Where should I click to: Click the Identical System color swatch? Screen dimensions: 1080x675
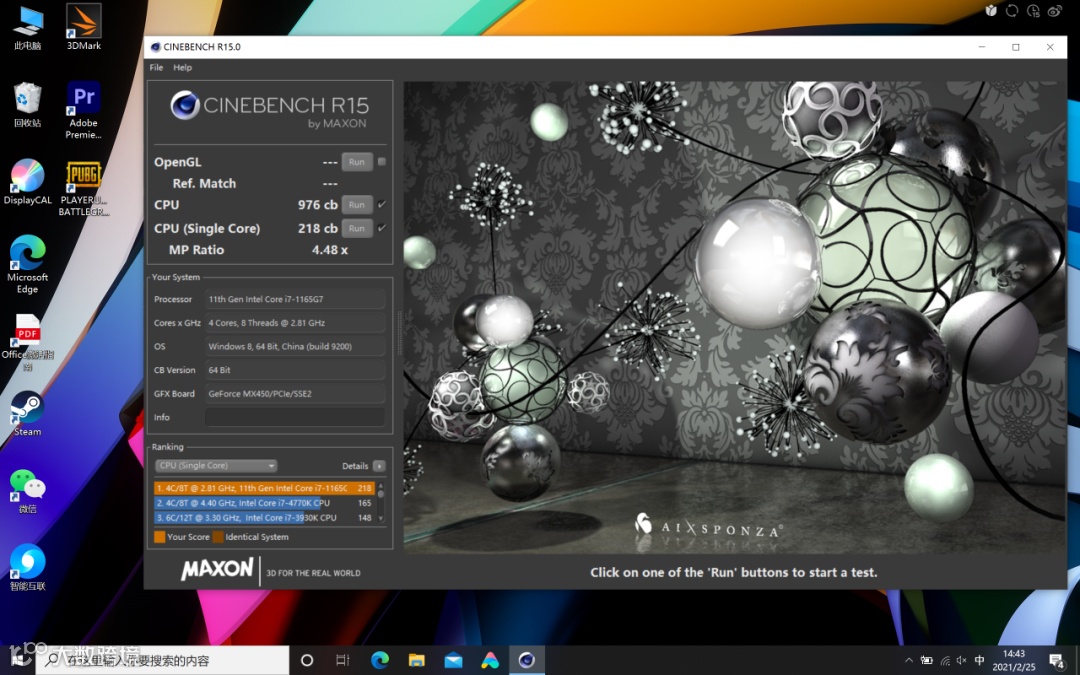[x=218, y=537]
